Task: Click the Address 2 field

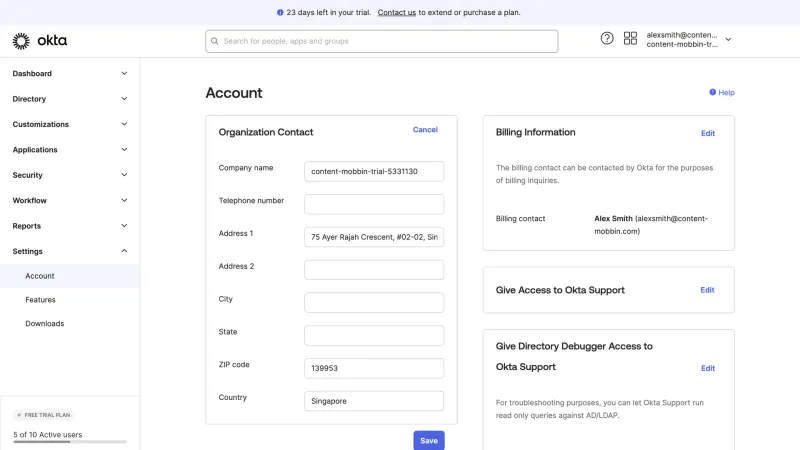Action: click(374, 270)
